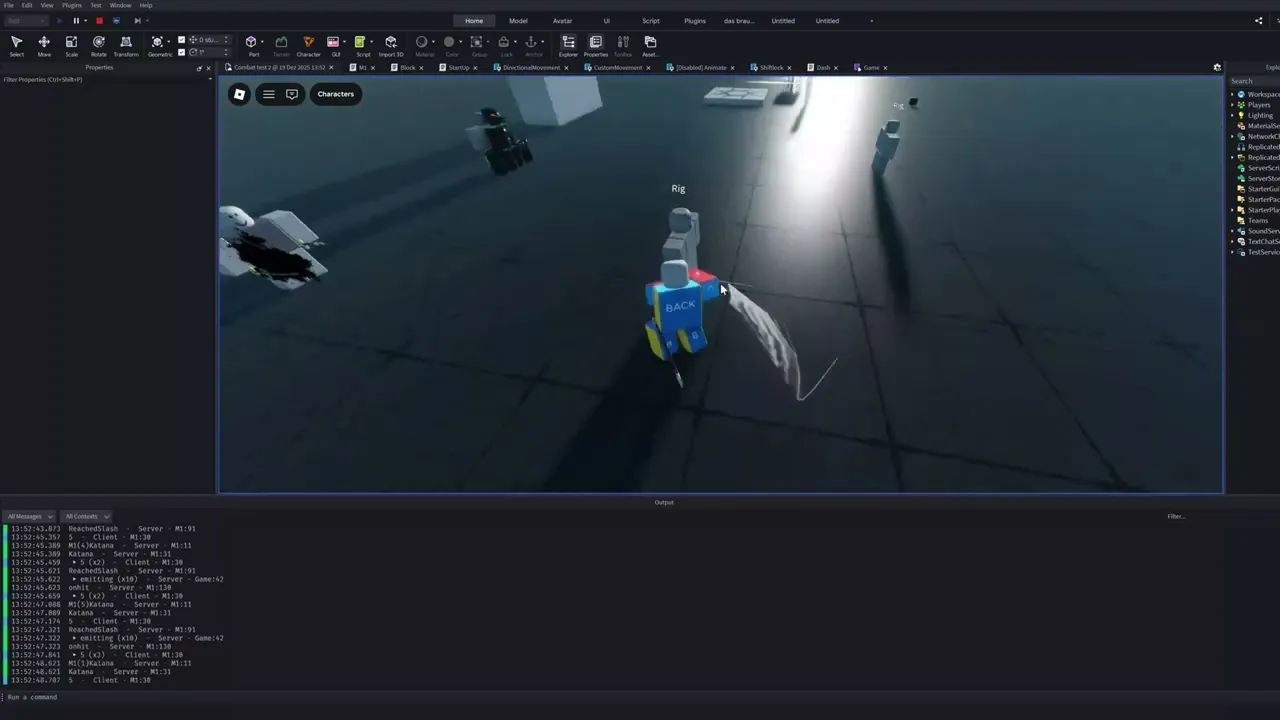
Task: Insert a Part from toolbar
Action: 251,45
